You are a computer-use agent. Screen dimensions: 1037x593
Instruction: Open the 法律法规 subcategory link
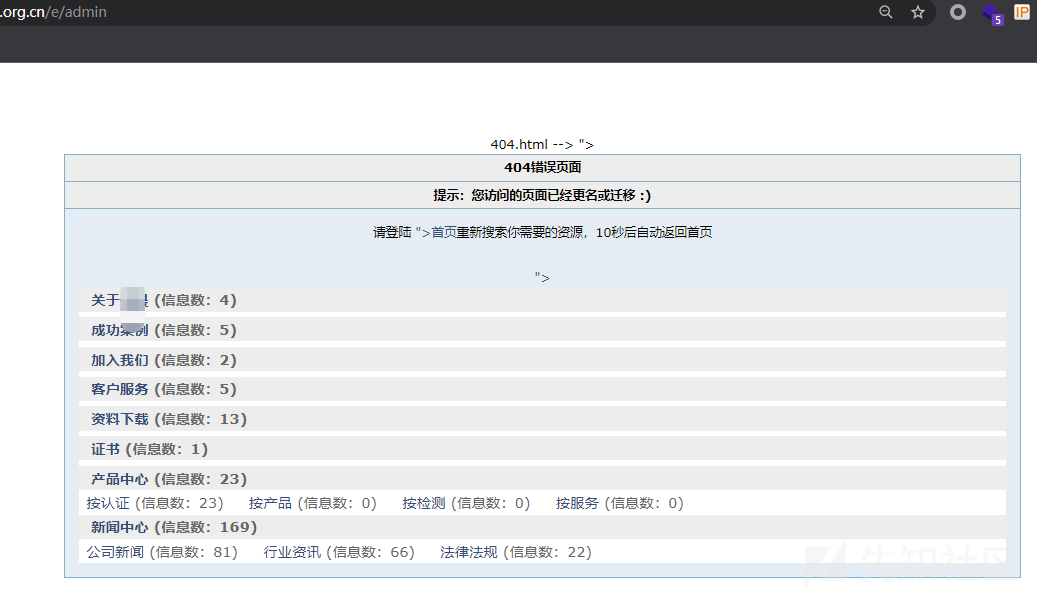tap(469, 552)
